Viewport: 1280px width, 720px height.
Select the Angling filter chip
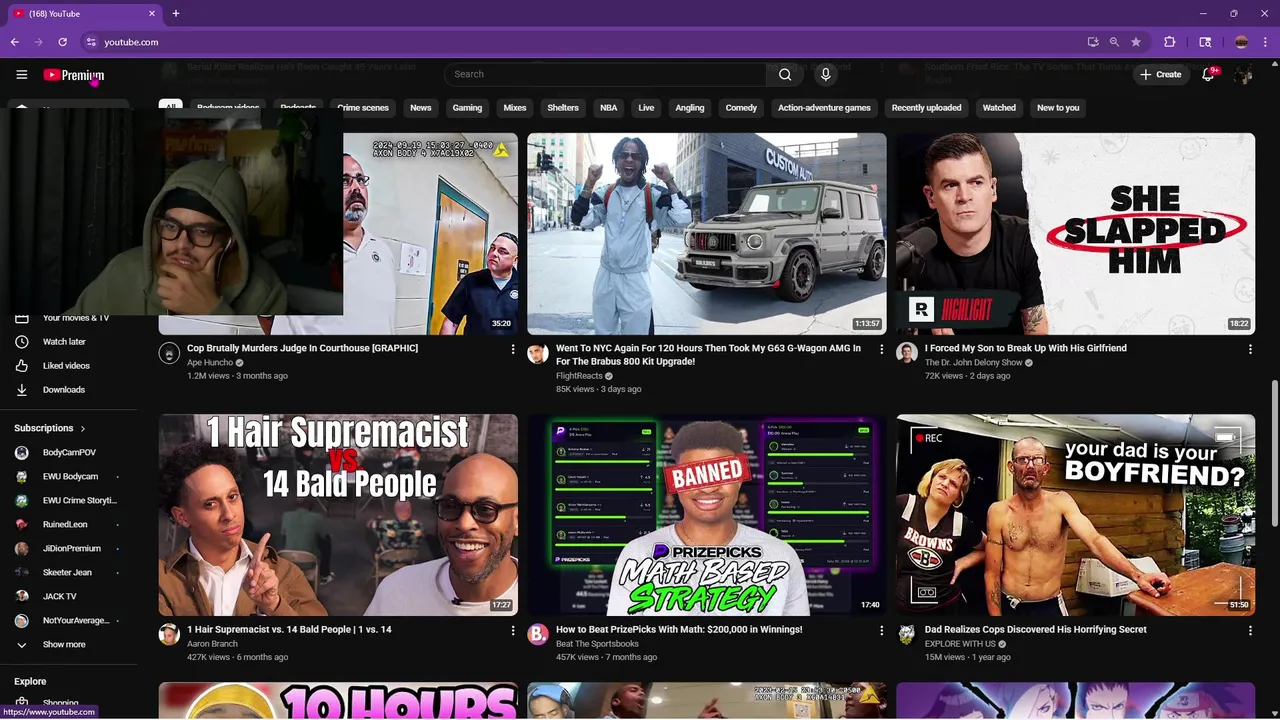coord(690,108)
